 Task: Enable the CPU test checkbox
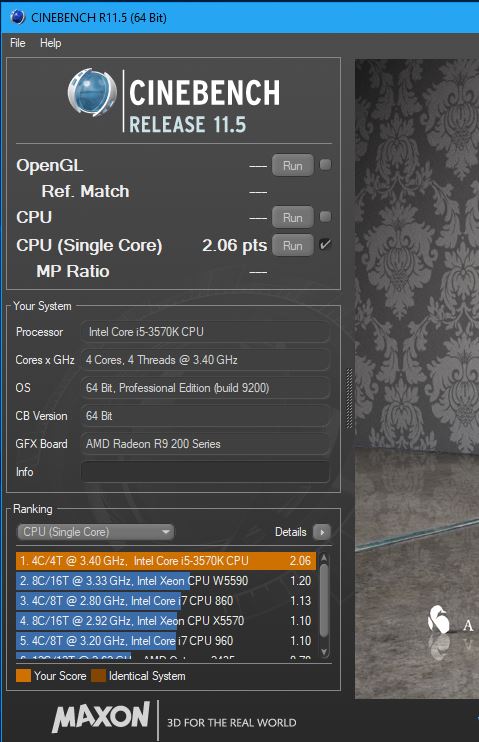[x=325, y=217]
